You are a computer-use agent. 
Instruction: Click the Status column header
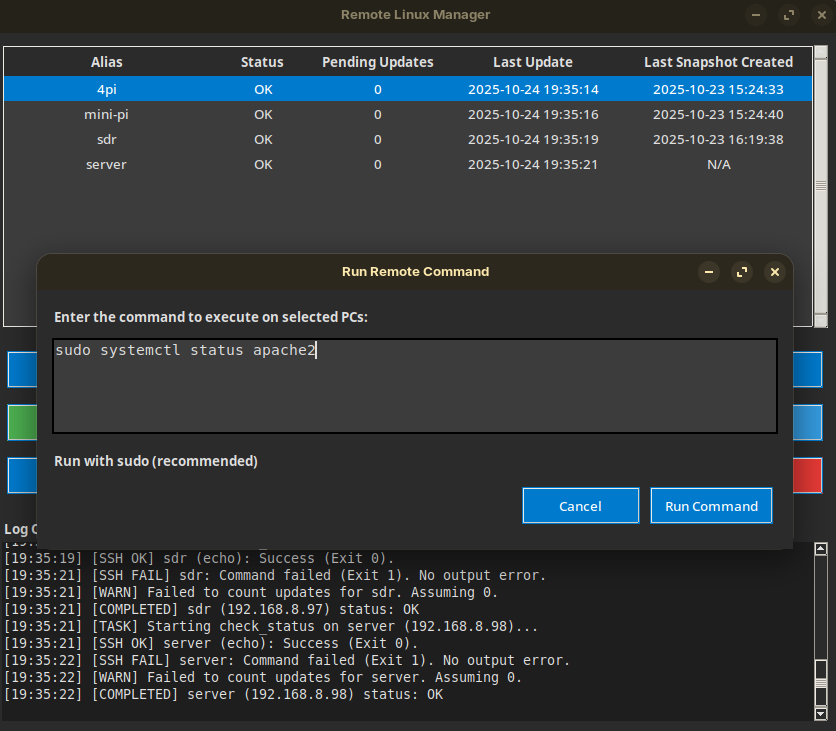click(x=262, y=62)
